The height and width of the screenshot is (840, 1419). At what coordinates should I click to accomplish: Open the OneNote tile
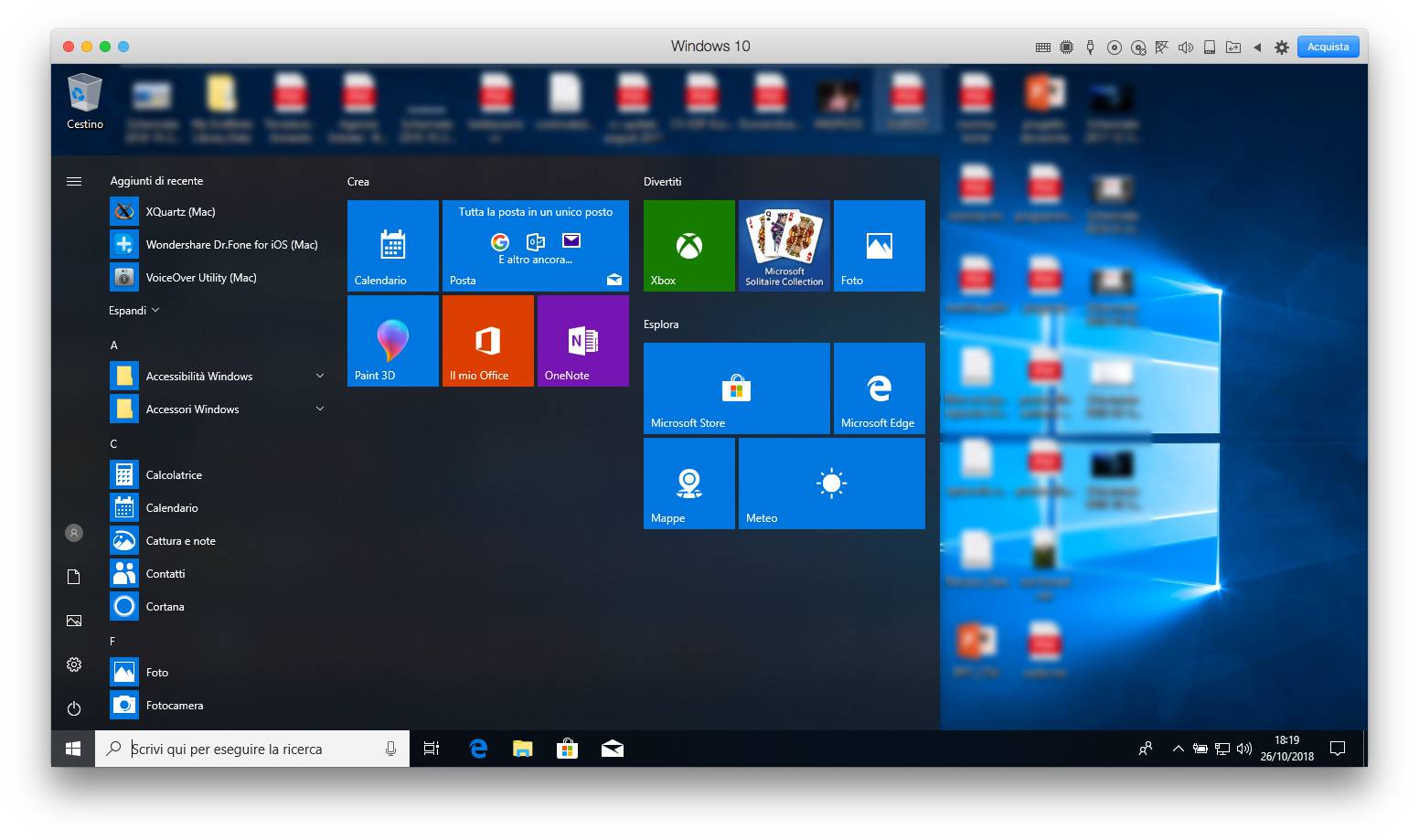[583, 341]
